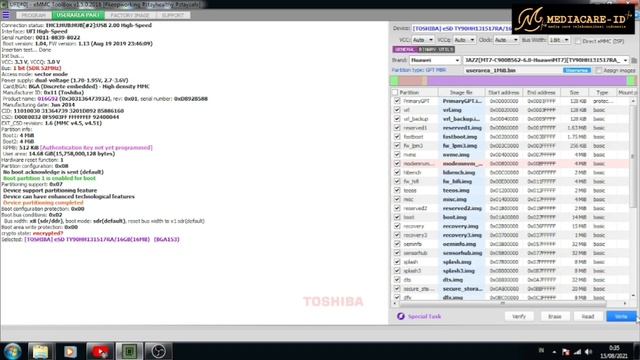Viewport: 640px width, 360px height.
Task: Select the boot.img image file cell
Action: pos(462,217)
